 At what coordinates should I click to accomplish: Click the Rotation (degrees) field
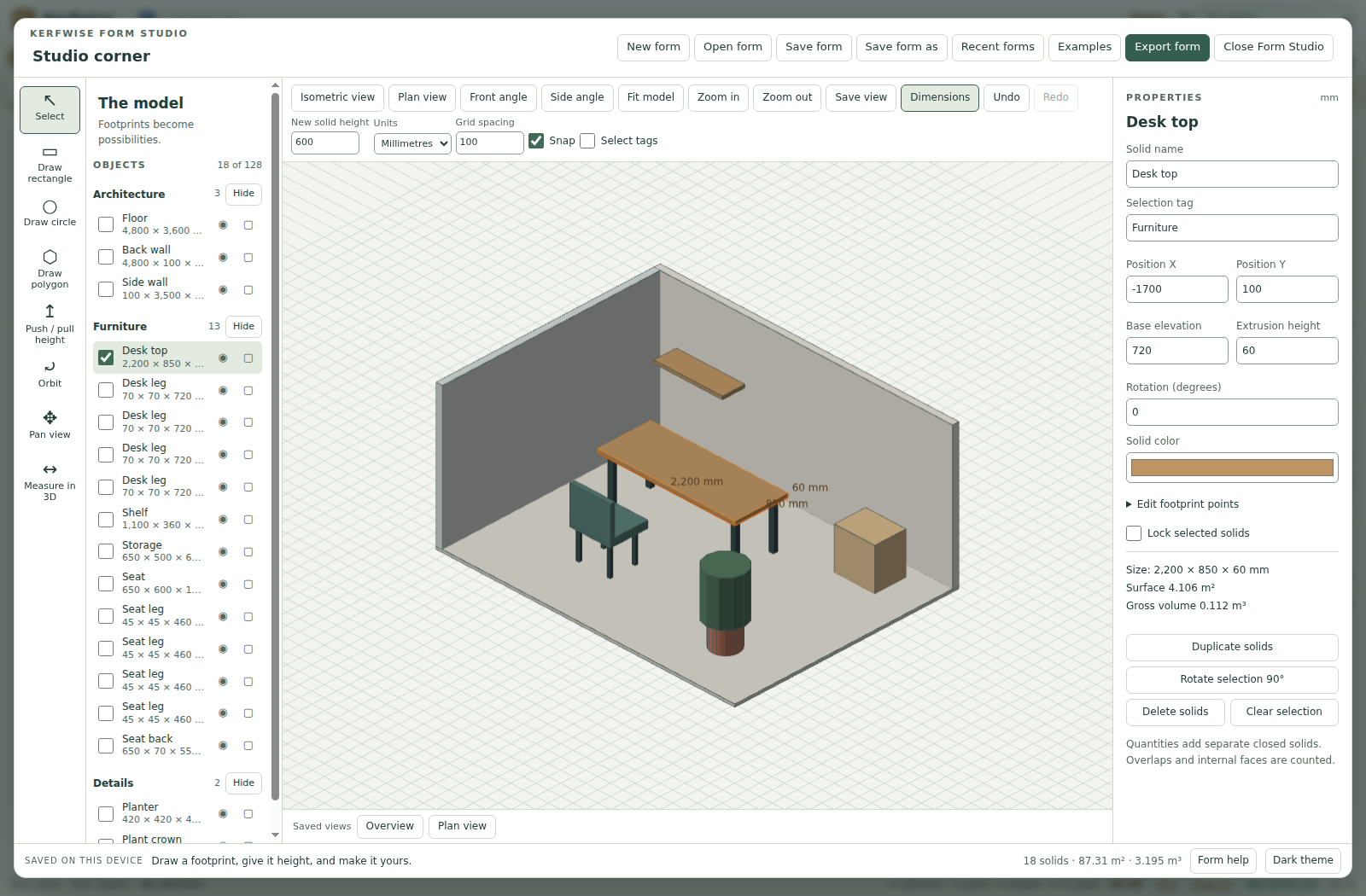click(x=1232, y=412)
